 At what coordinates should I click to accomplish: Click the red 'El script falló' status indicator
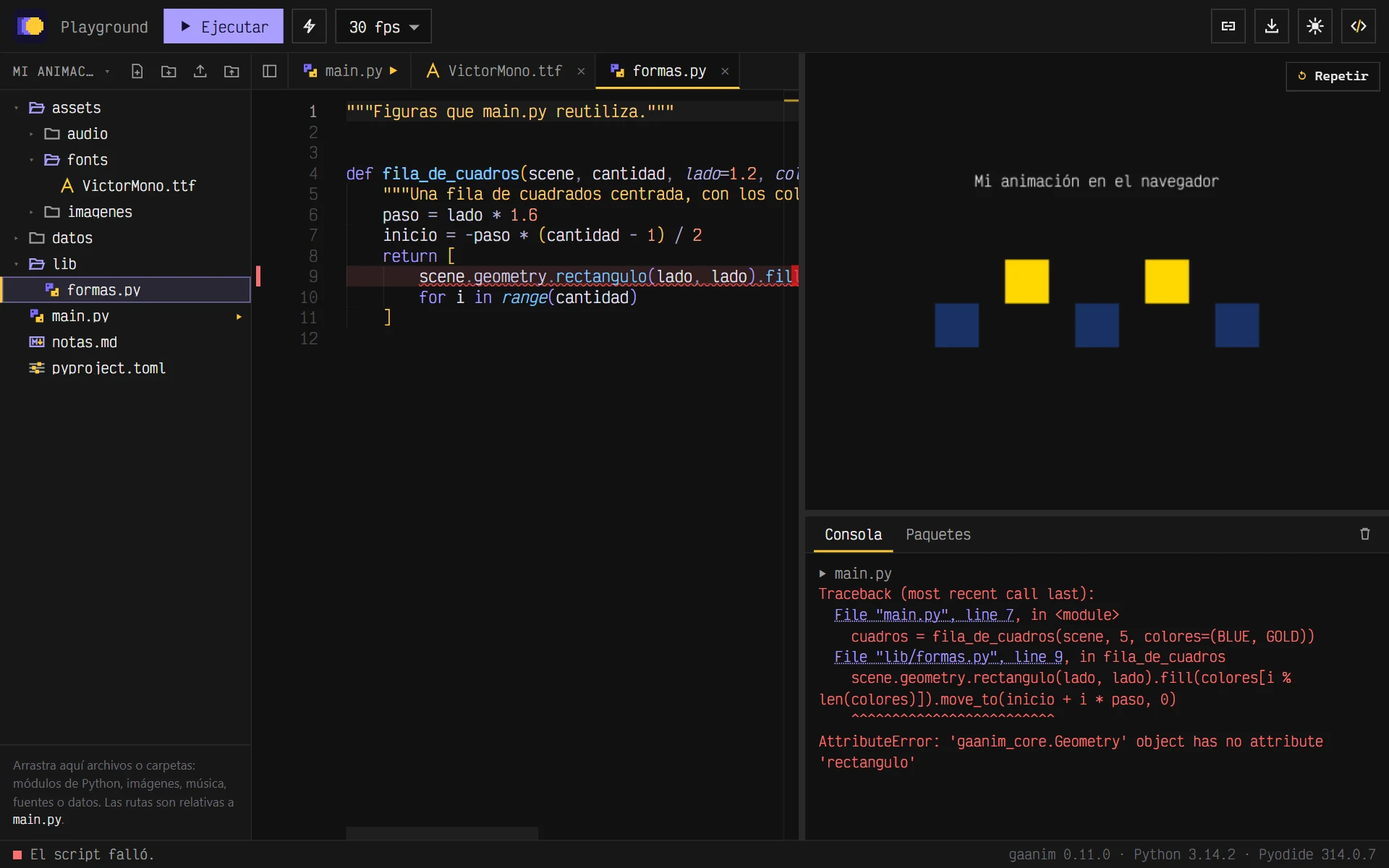point(17,855)
